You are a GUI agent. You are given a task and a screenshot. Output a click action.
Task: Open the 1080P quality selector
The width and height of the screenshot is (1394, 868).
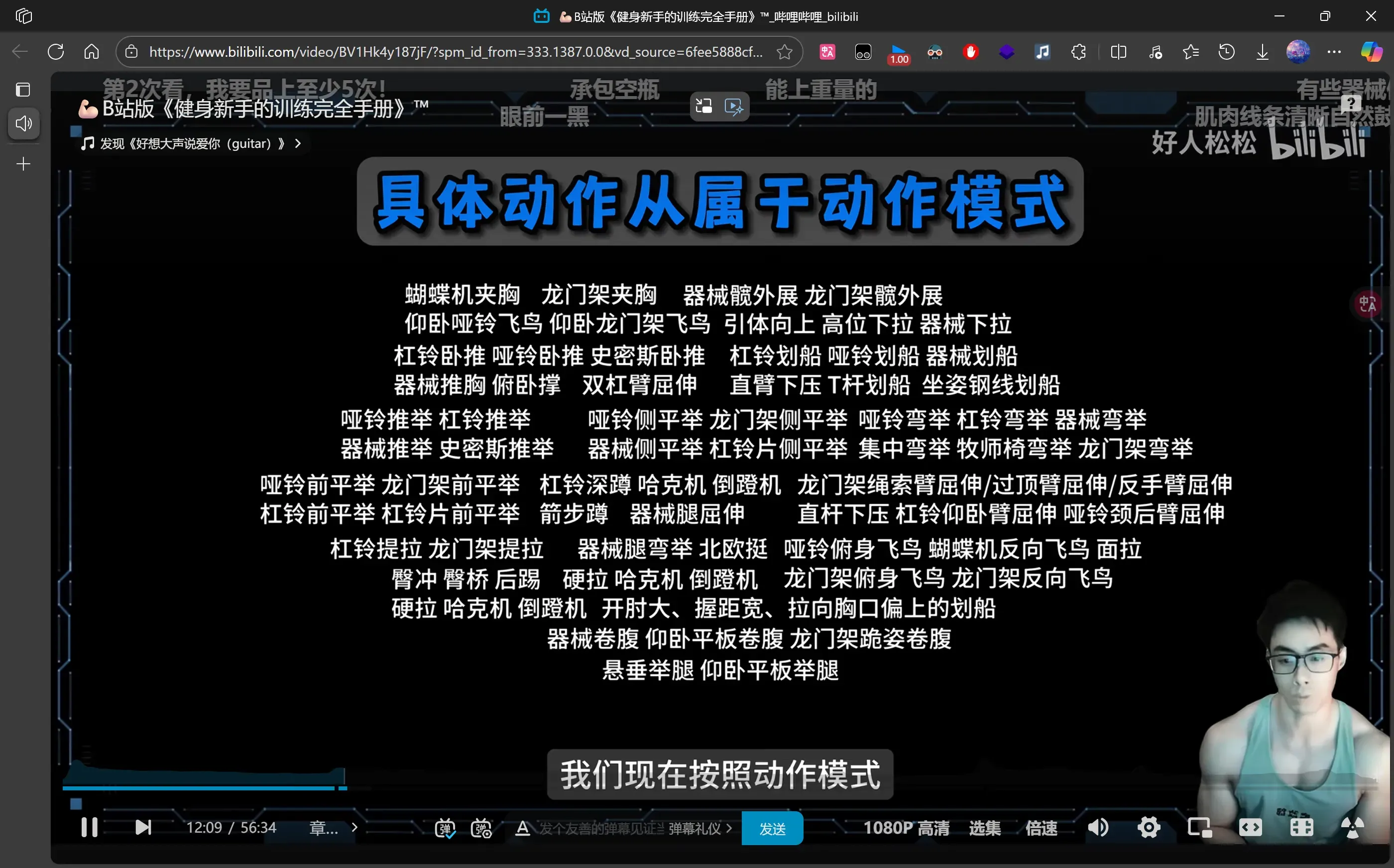pos(906,828)
